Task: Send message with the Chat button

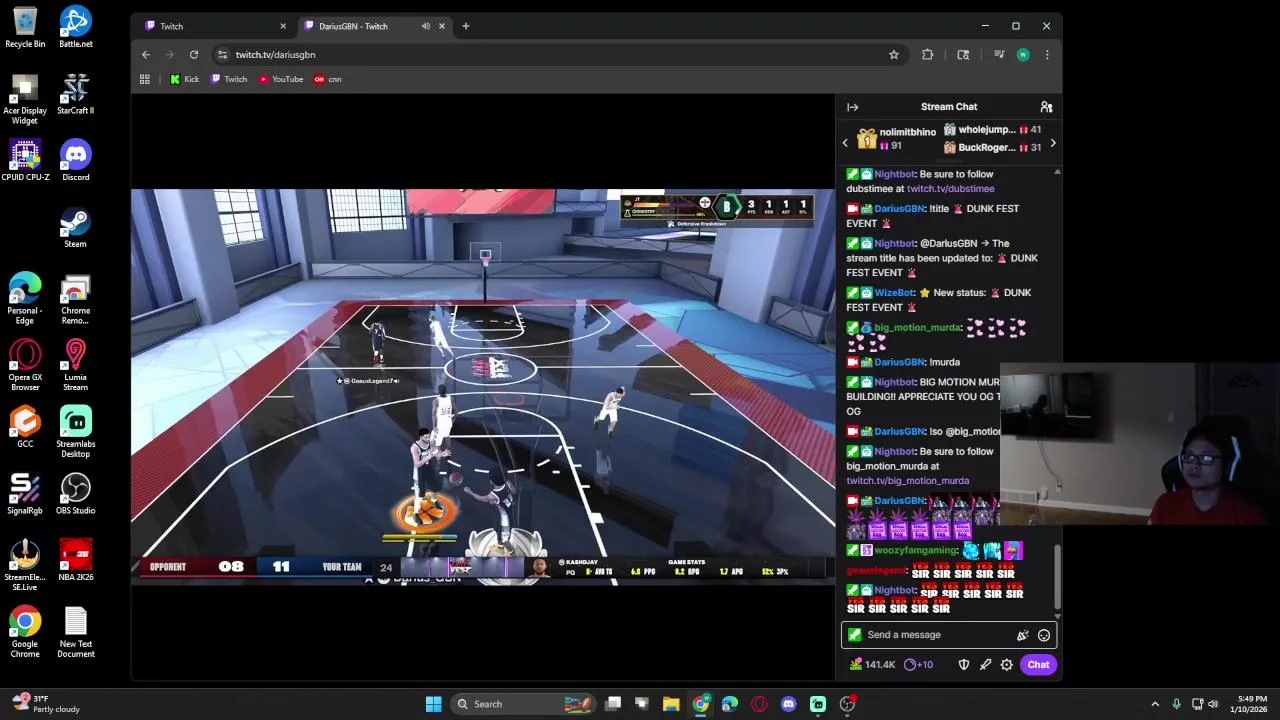Action: (1038, 665)
